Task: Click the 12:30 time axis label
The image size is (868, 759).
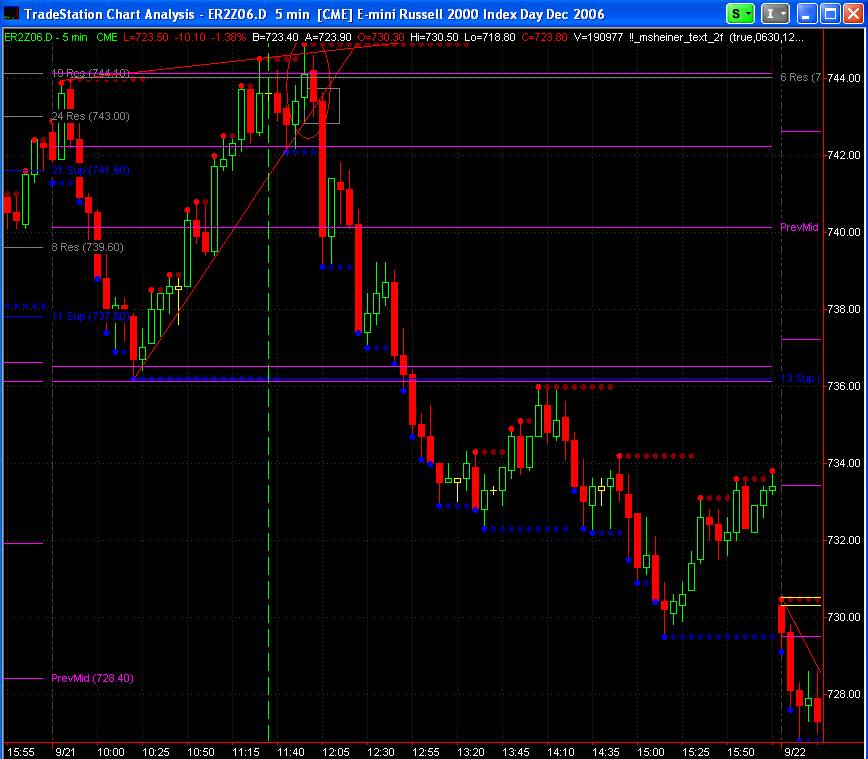Action: tap(381, 752)
